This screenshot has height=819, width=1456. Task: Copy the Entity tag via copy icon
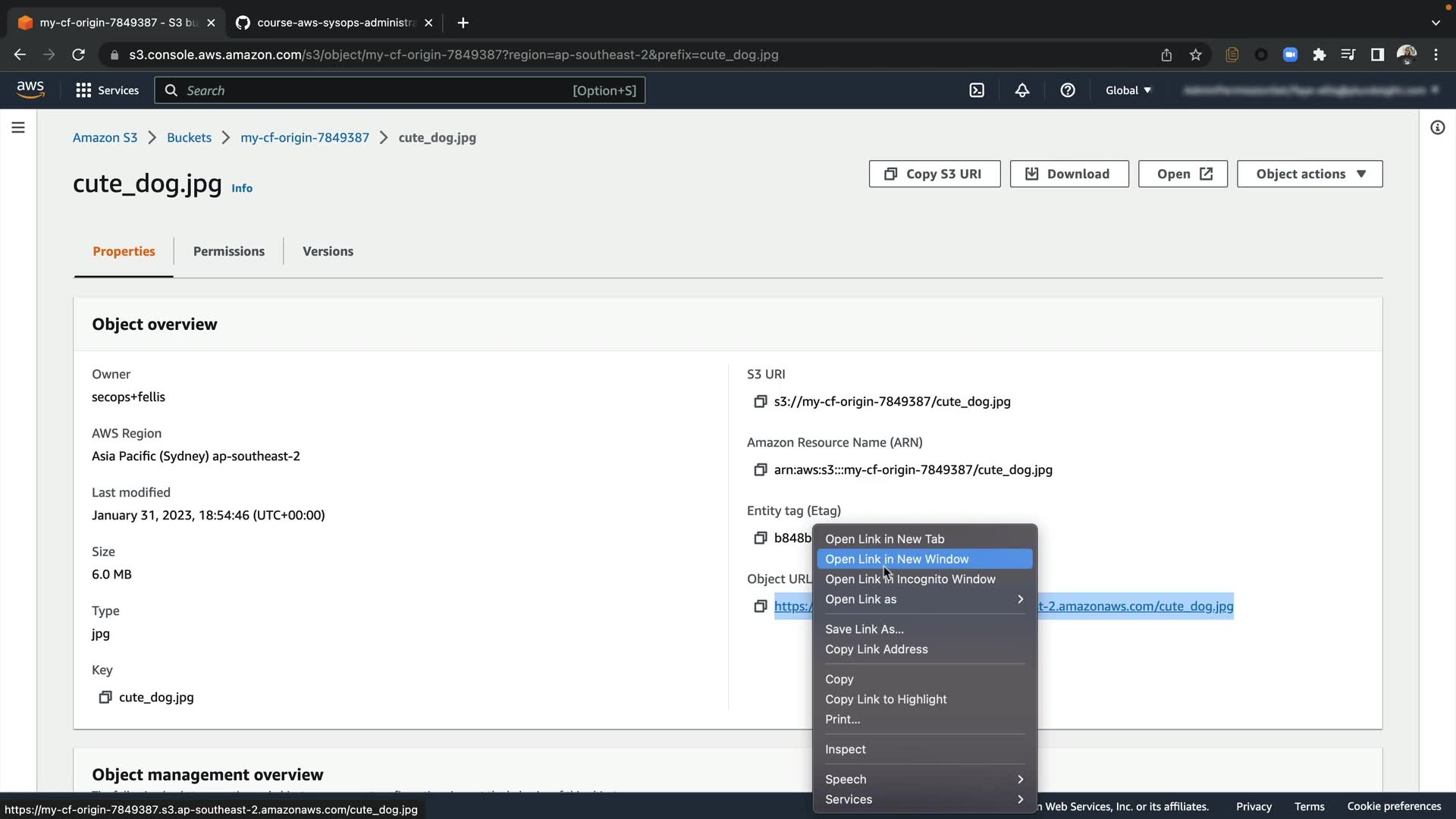[760, 538]
